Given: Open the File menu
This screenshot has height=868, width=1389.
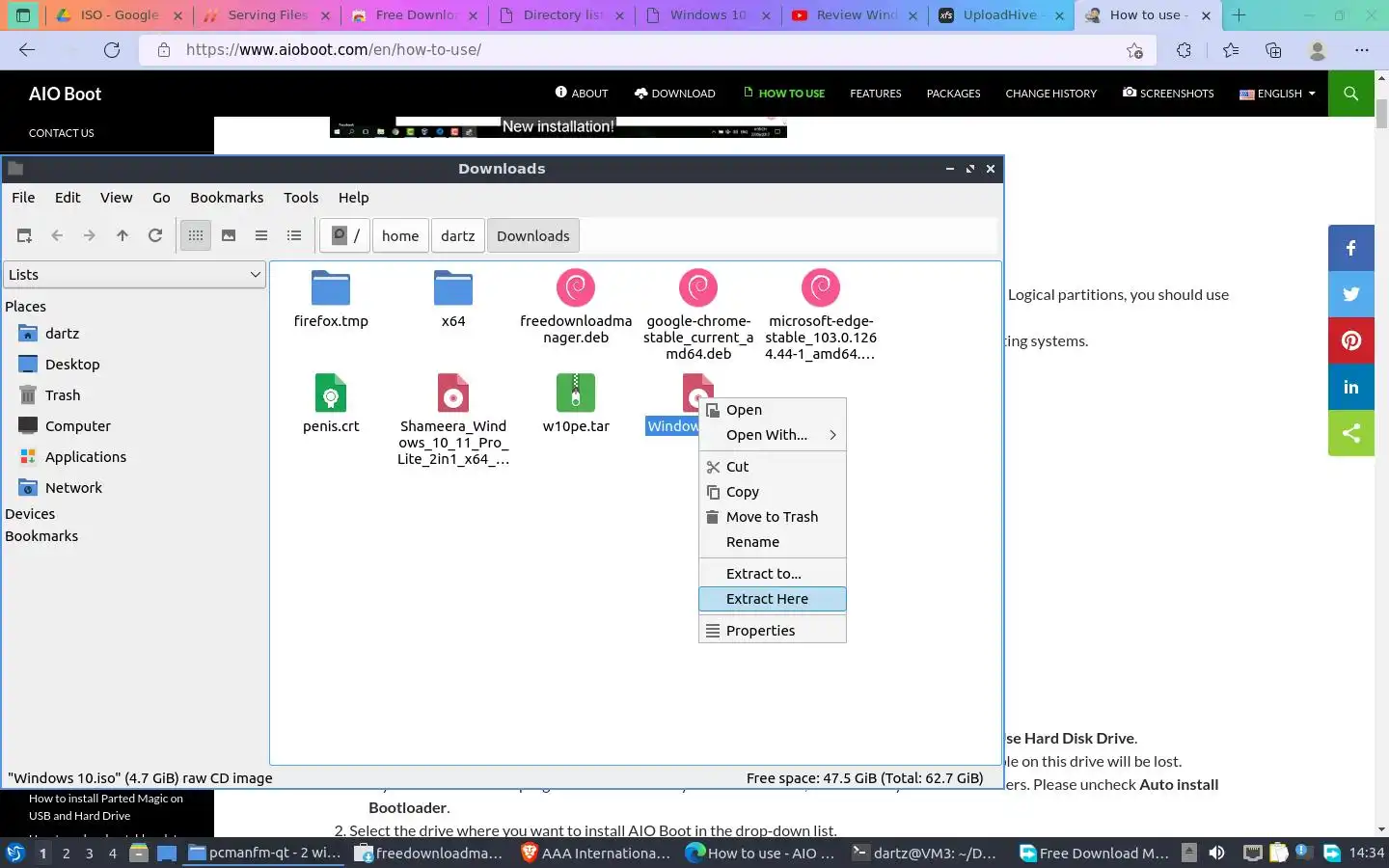Looking at the screenshot, I should click(x=23, y=198).
